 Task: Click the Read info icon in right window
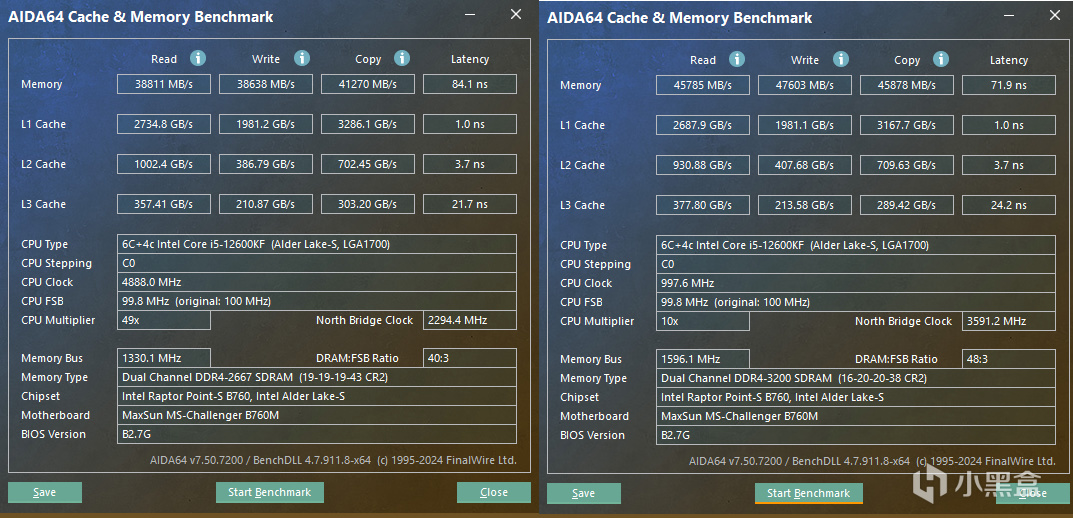pyautogui.click(x=737, y=59)
